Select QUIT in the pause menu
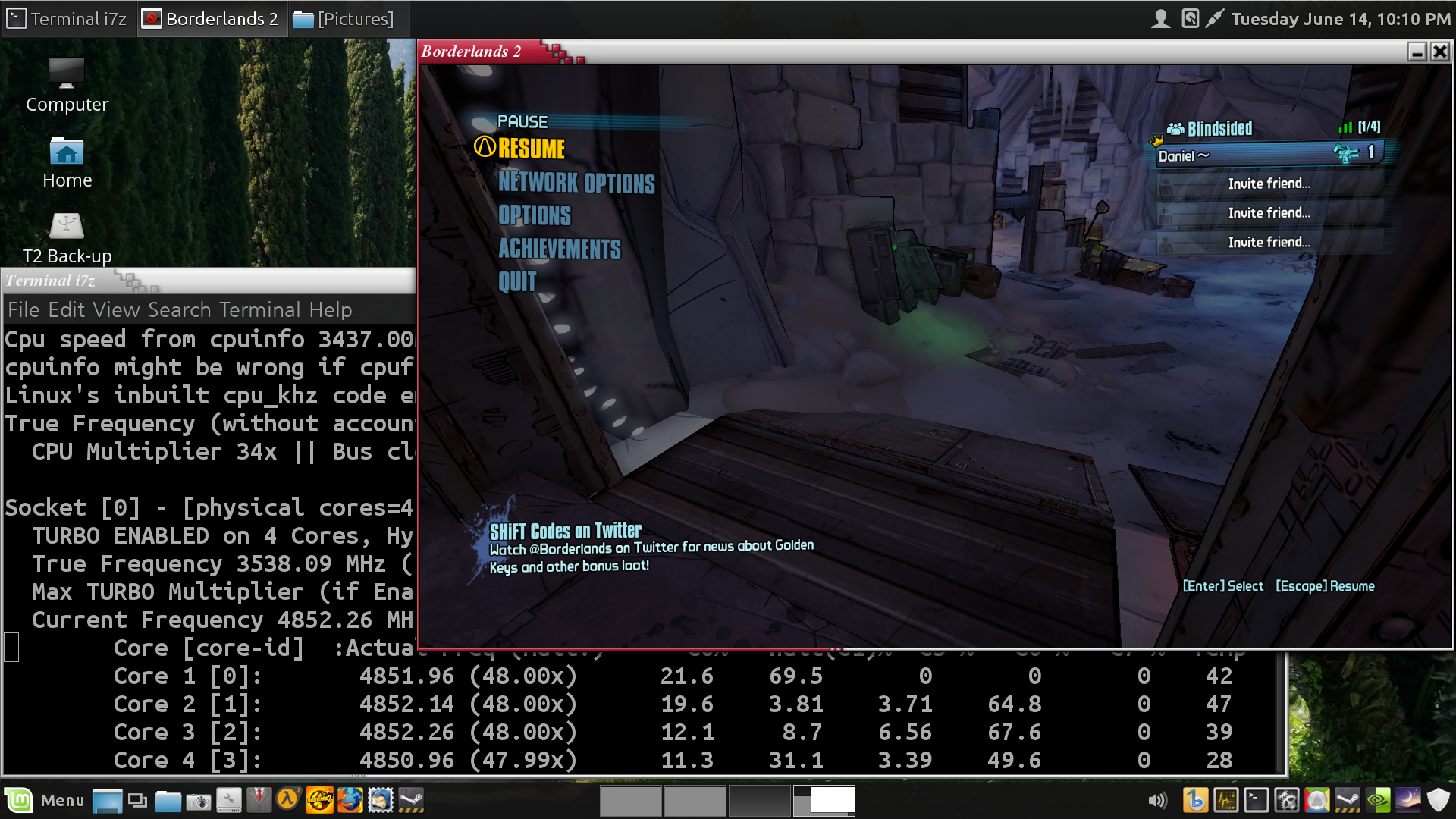The image size is (1456, 819). point(517,282)
